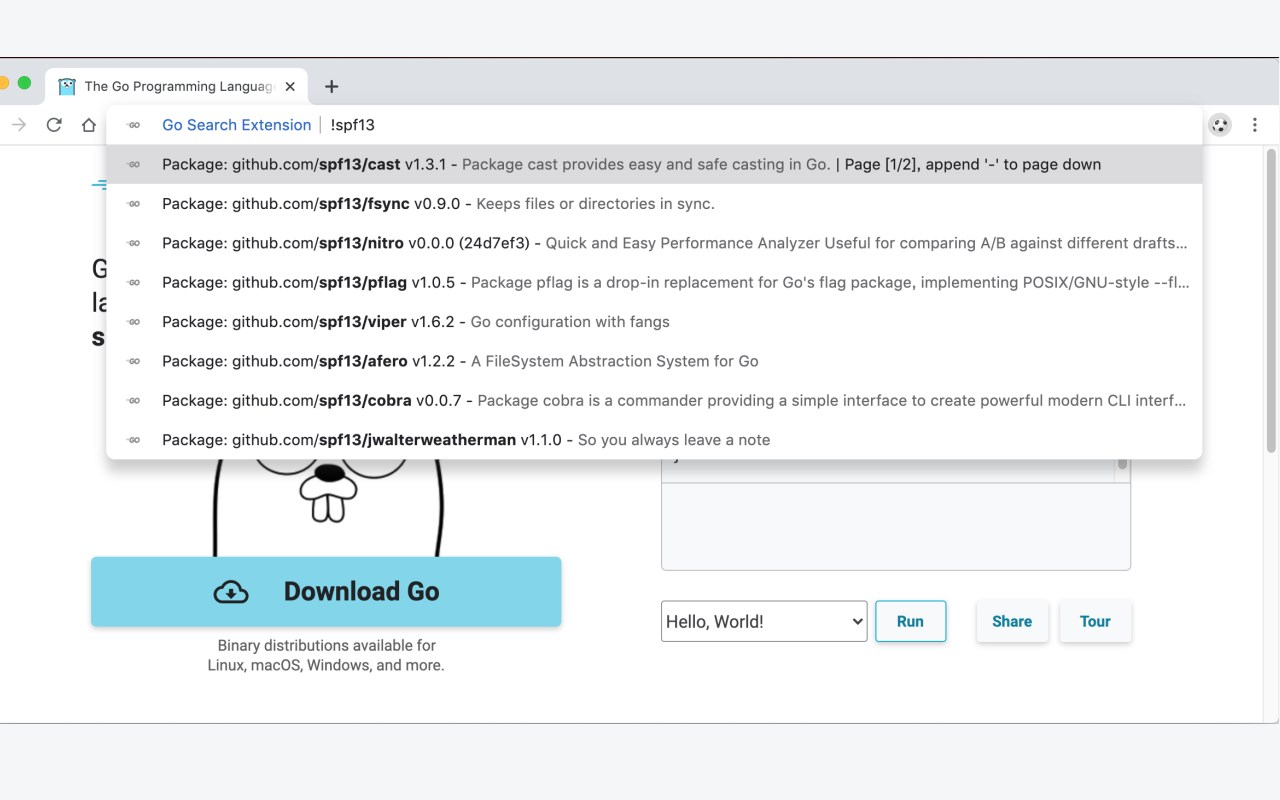Choose the spf13/fsync v0.9.0 suggestion
The width and height of the screenshot is (1280, 800).
[654, 204]
